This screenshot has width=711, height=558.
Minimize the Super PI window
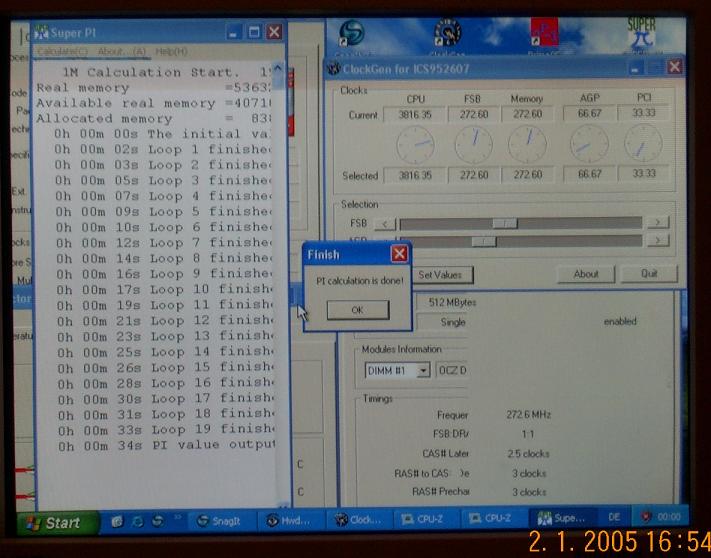234,33
